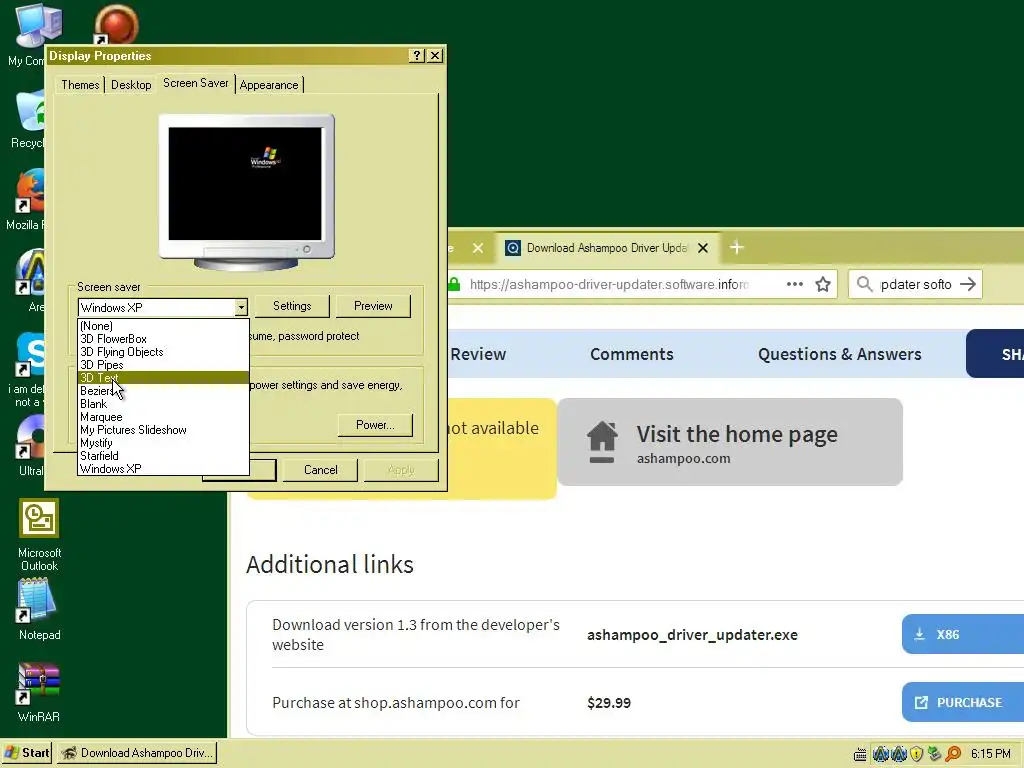The image size is (1024, 768).
Task: Click the green padlock site security icon
Action: tap(454, 284)
